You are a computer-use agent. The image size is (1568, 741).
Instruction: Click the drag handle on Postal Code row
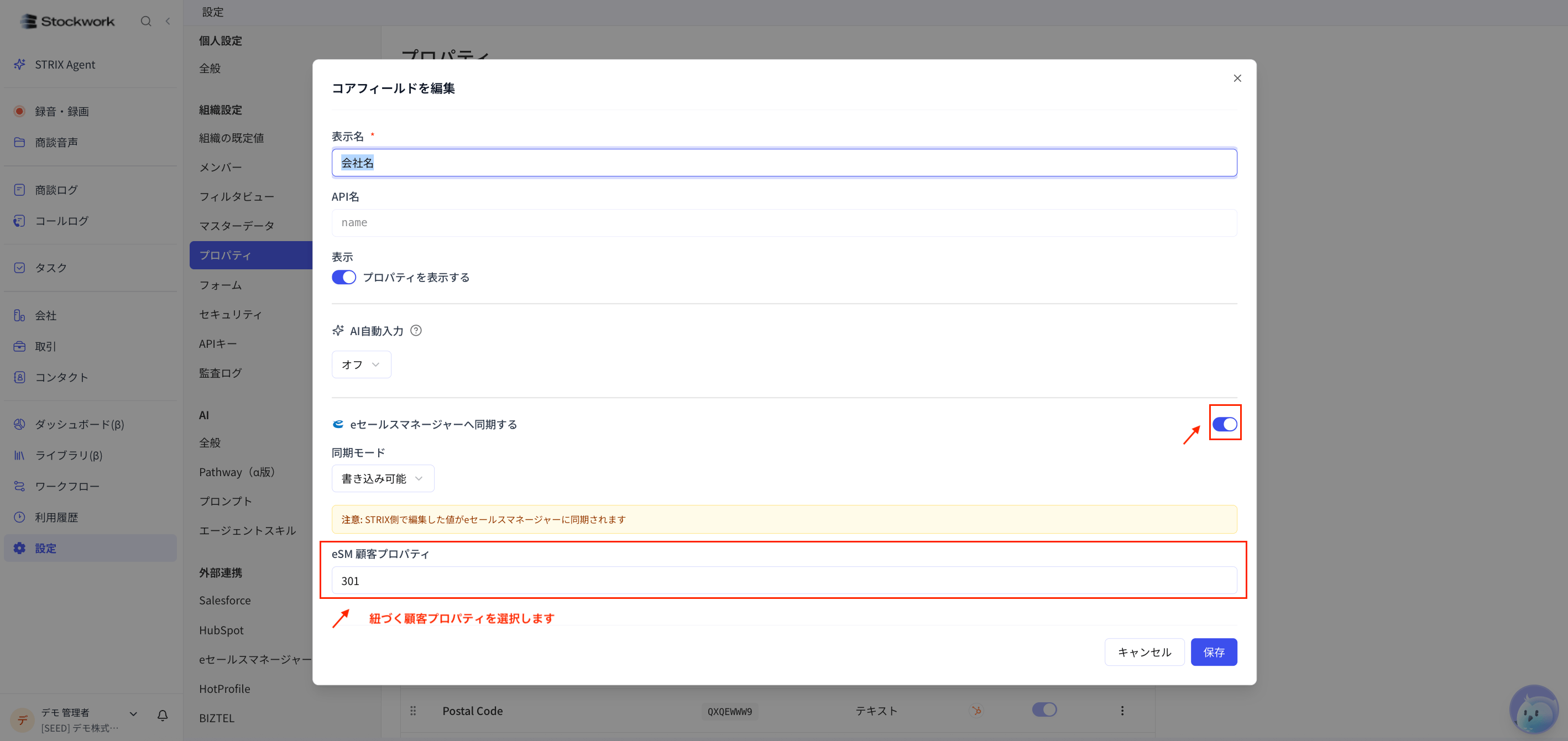click(412, 711)
